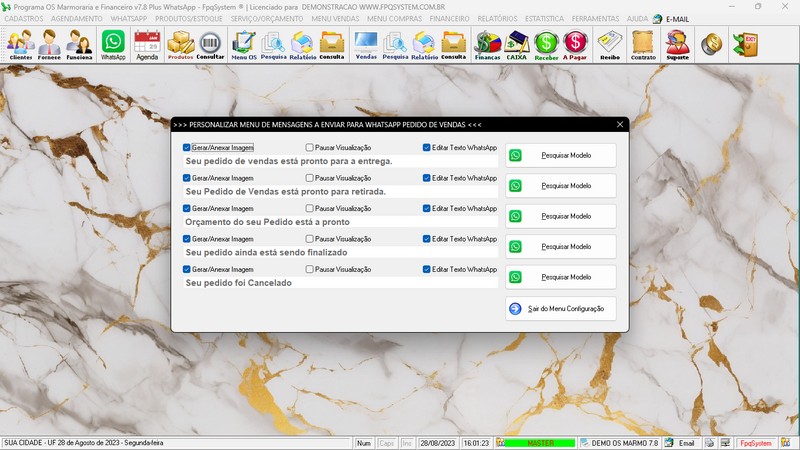Click Pesquisar Modelo for Cancelado message
Screen dimensions: 800x450
click(x=561, y=277)
